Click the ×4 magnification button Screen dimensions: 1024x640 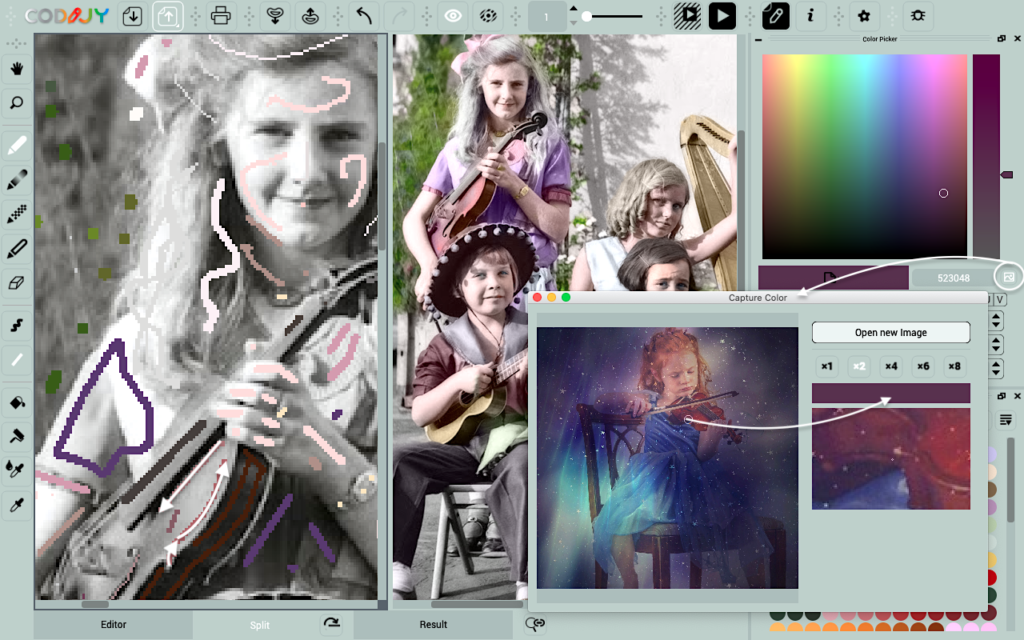point(891,366)
